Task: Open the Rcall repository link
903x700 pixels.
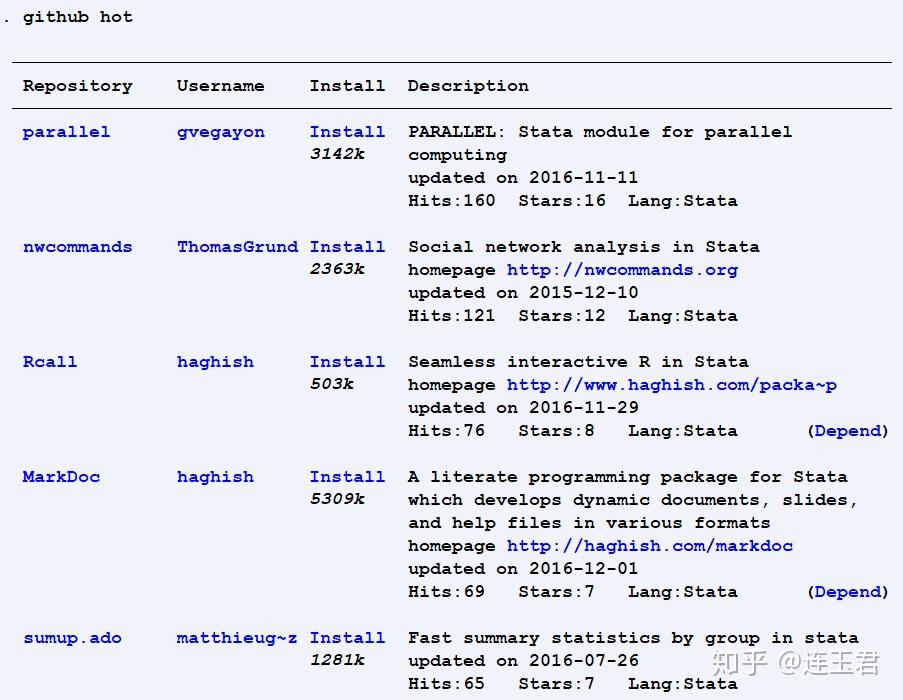Action: click(49, 361)
